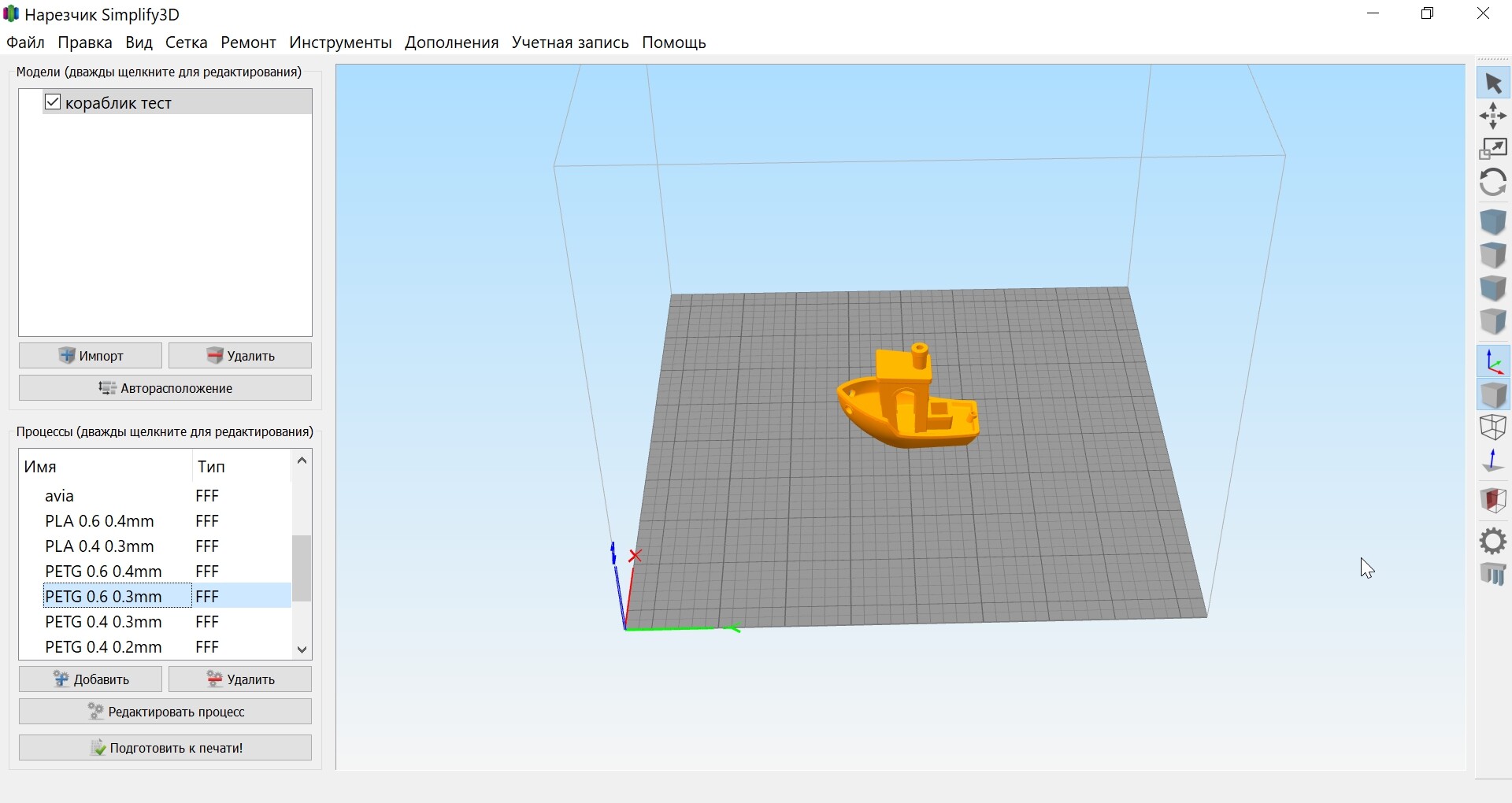
Task: Click the processes list scroll down arrow
Action: point(302,649)
